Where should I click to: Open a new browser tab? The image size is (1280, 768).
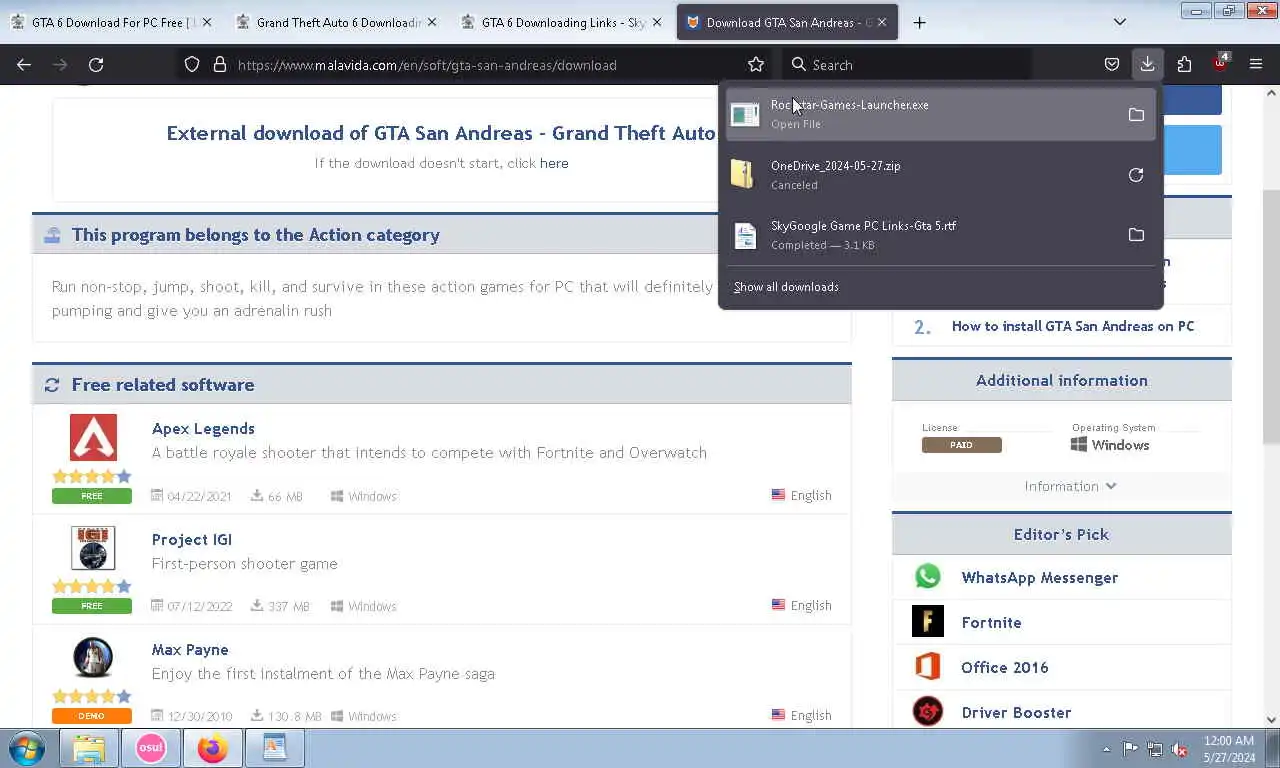[919, 22]
